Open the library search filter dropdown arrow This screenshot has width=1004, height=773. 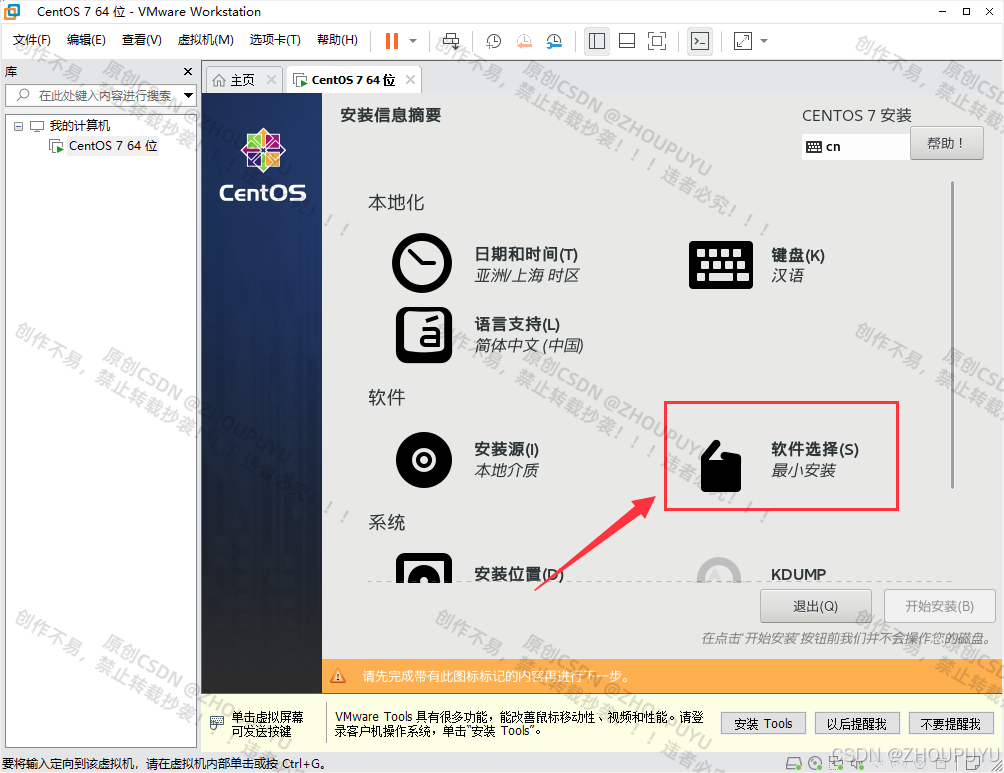[x=188, y=95]
